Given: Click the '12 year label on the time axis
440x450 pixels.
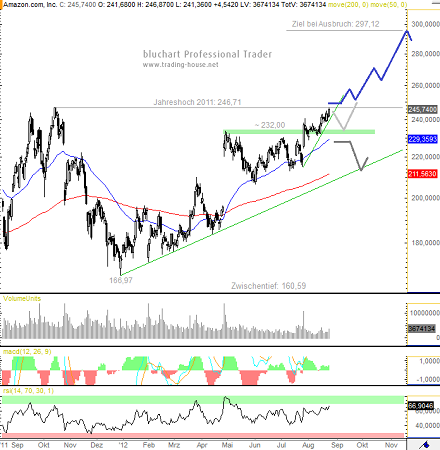Looking at the screenshot, I should click(123, 445).
